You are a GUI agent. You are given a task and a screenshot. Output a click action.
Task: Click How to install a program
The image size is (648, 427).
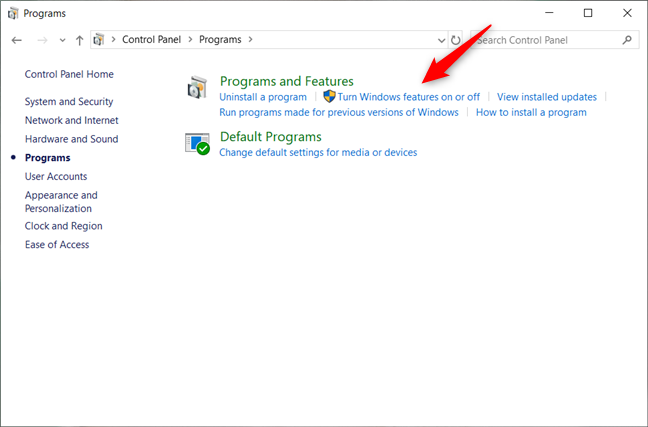pyautogui.click(x=531, y=112)
